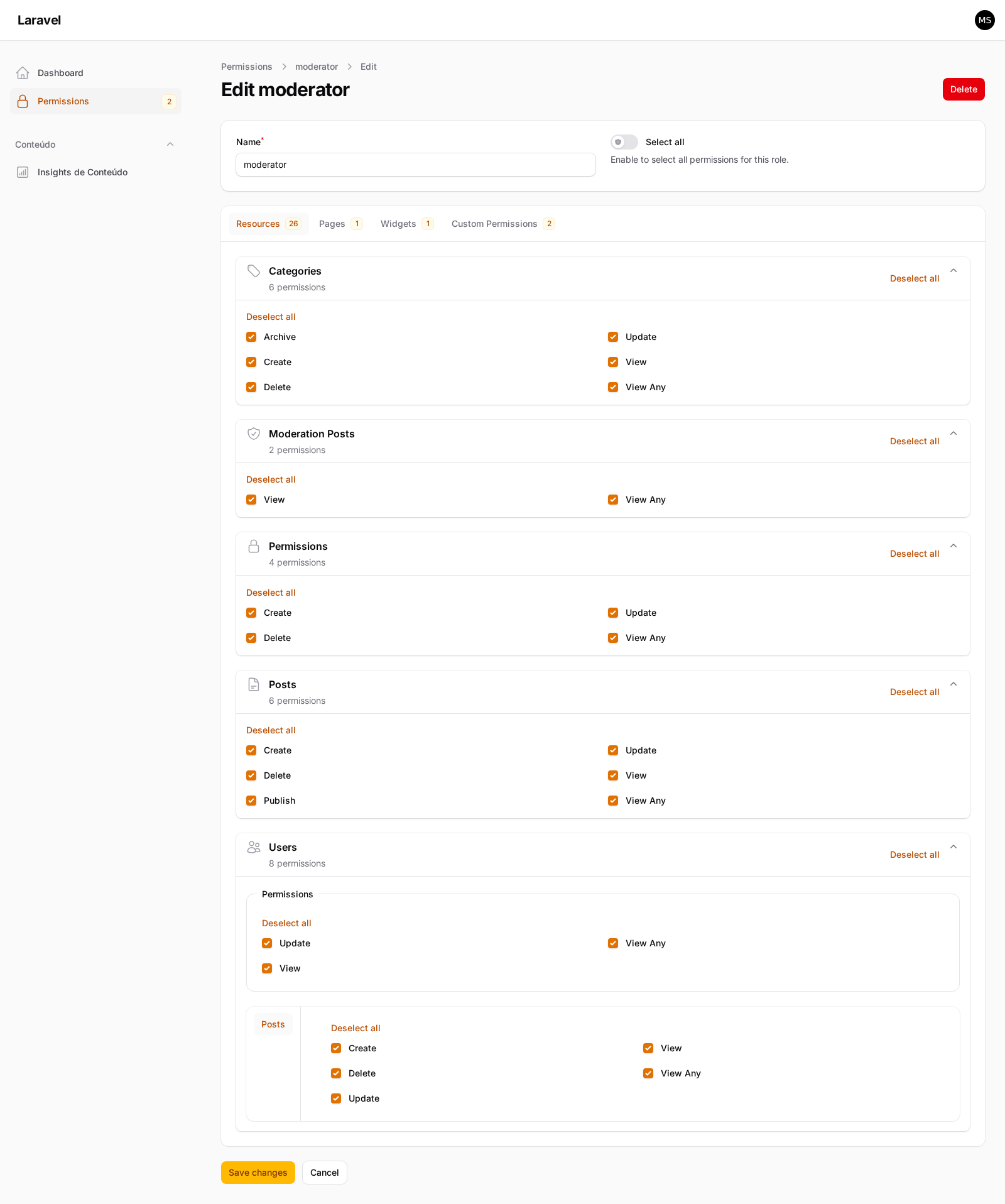Collapse the Conteúdo sidebar group
Image resolution: width=1005 pixels, height=1204 pixels.
point(170,144)
